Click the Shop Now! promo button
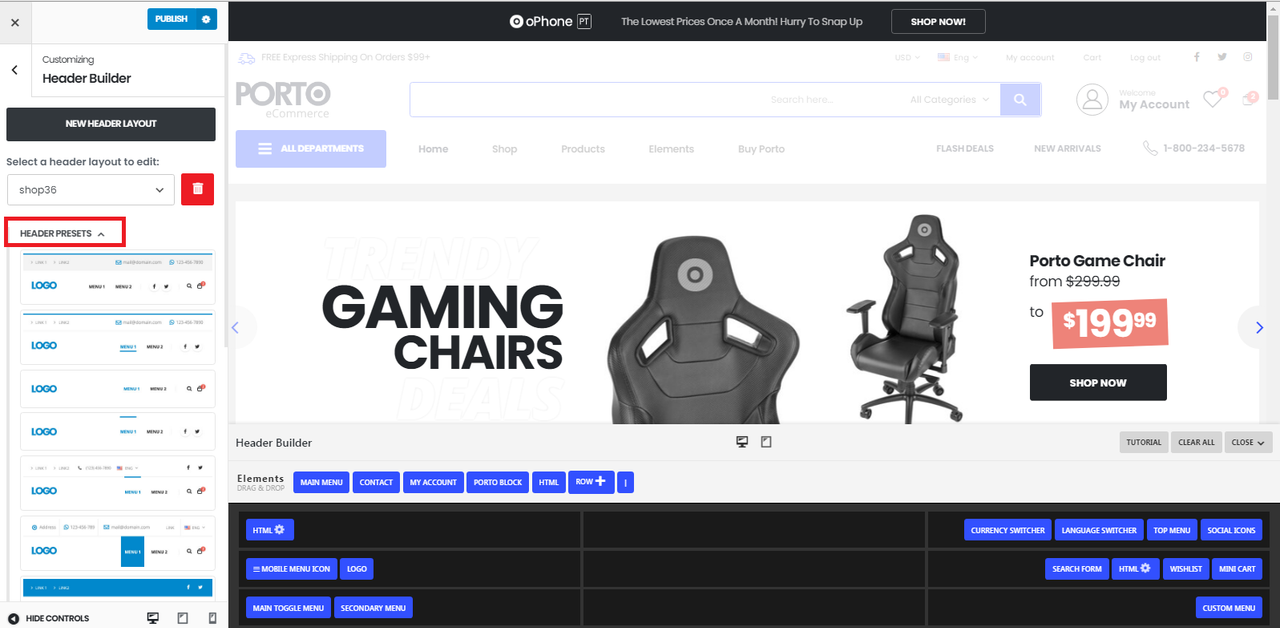This screenshot has width=1280, height=628. coord(938,21)
